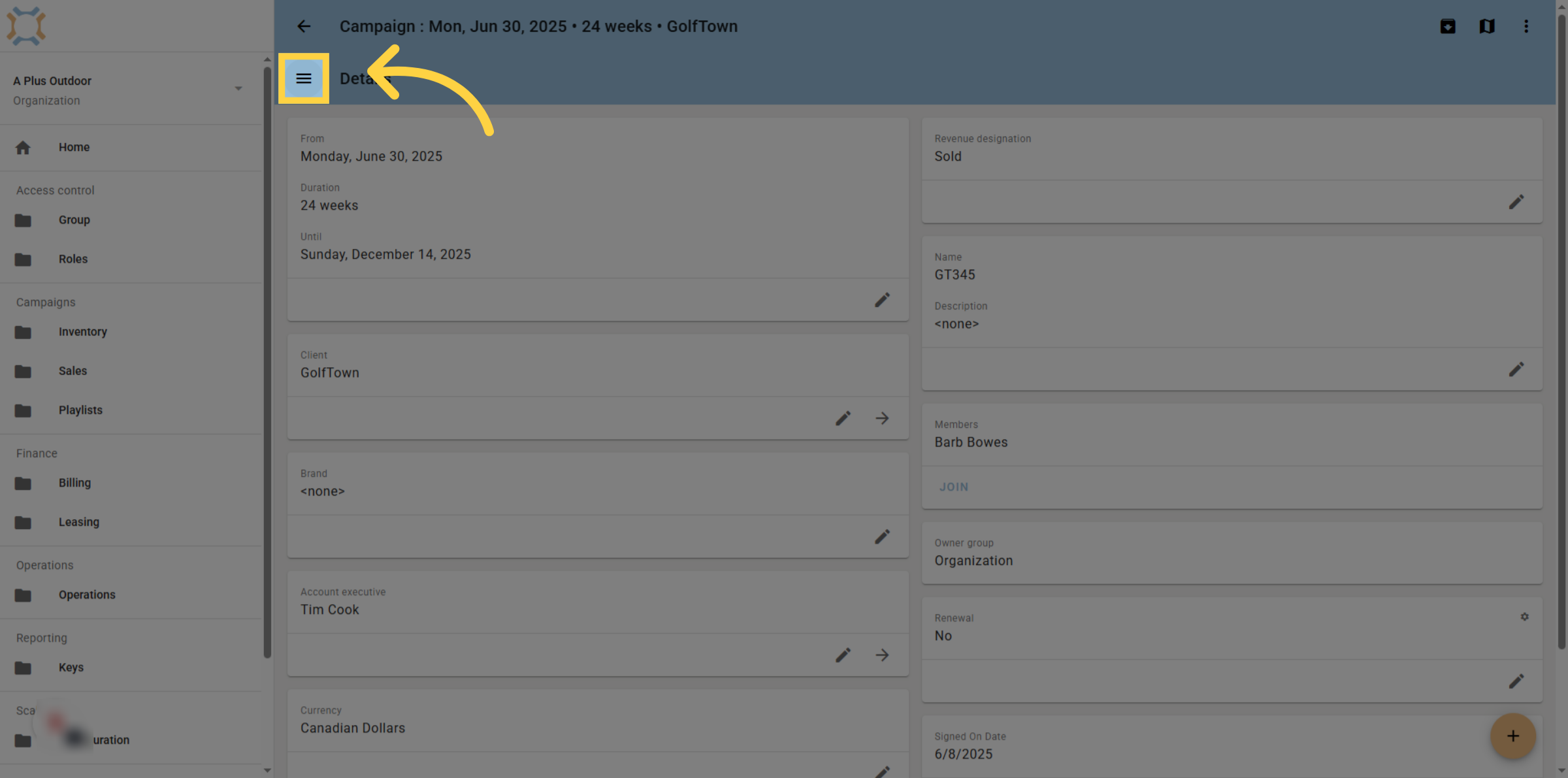
Task: Edit the Revenue designation Sold
Action: (1516, 202)
